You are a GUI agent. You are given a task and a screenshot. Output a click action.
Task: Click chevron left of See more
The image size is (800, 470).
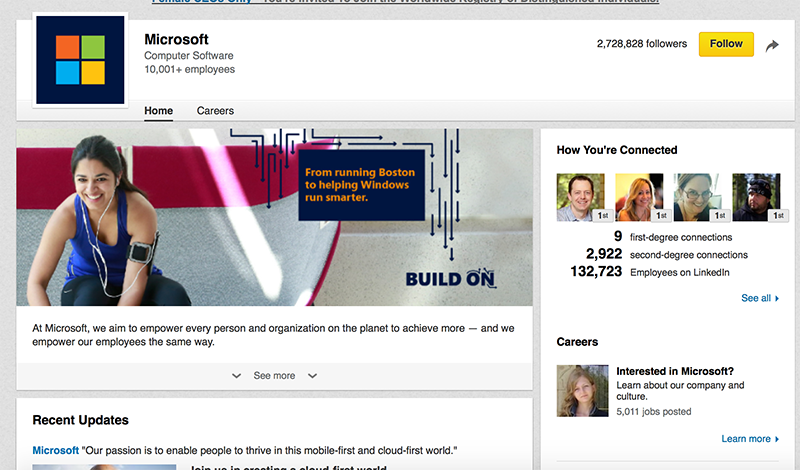(236, 376)
